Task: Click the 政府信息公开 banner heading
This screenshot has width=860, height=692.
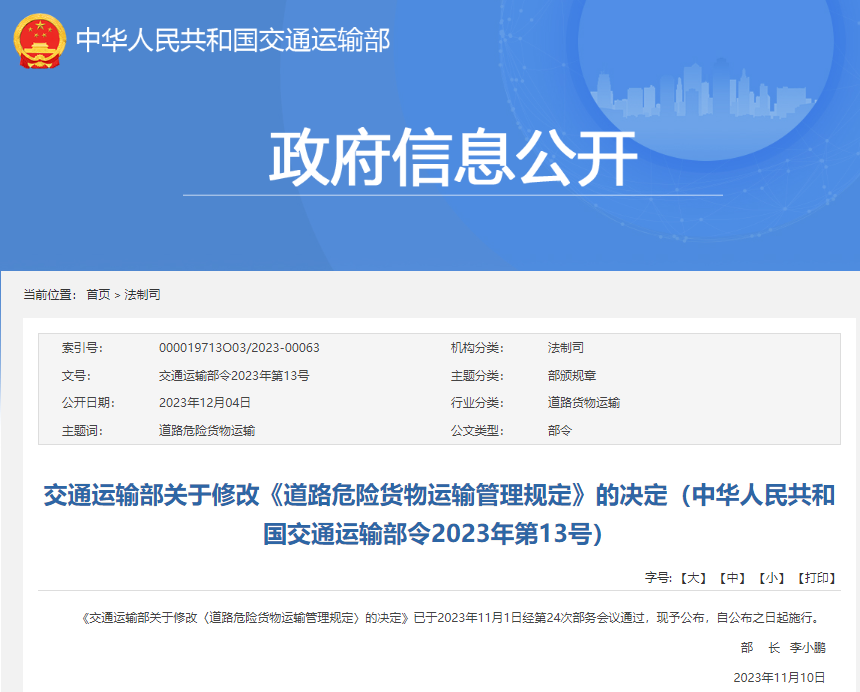Action: pyautogui.click(x=453, y=158)
